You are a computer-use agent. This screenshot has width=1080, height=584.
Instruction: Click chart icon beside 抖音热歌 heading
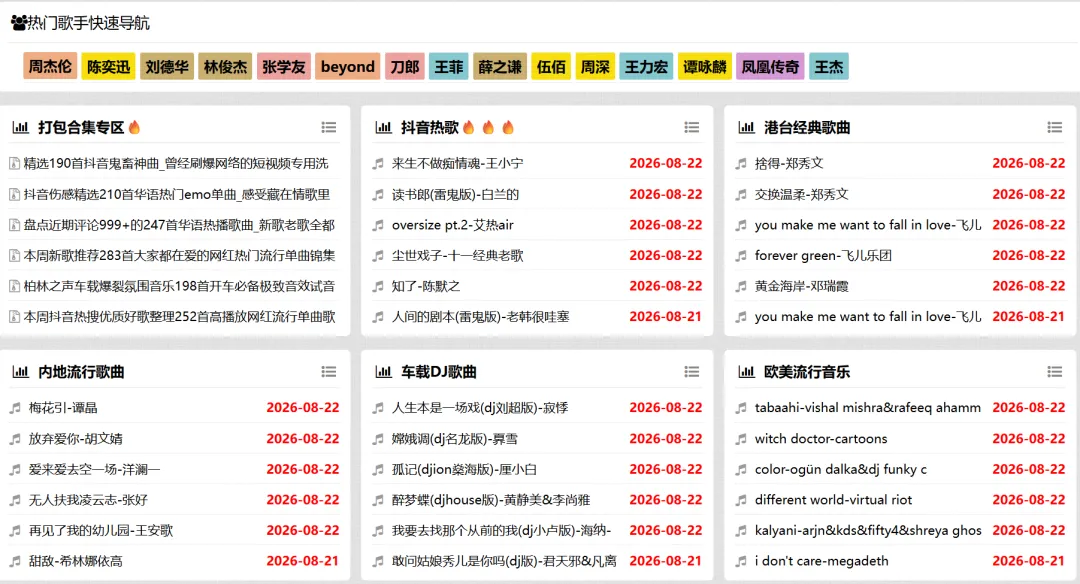point(384,127)
